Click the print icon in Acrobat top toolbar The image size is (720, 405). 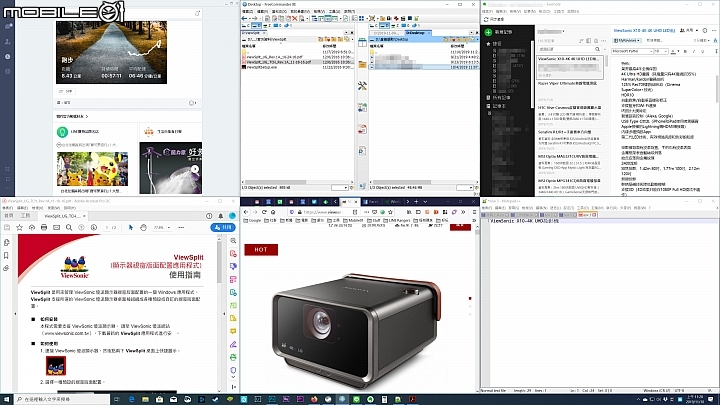pos(44,227)
